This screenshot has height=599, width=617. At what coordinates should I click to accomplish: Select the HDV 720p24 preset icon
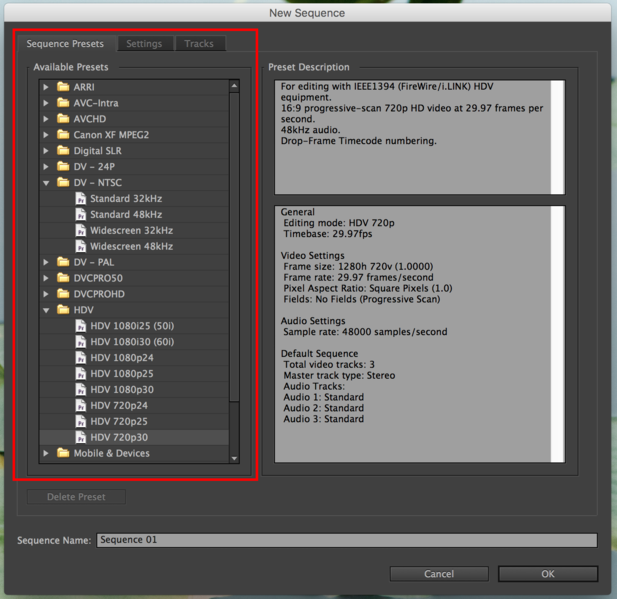[x=80, y=405]
